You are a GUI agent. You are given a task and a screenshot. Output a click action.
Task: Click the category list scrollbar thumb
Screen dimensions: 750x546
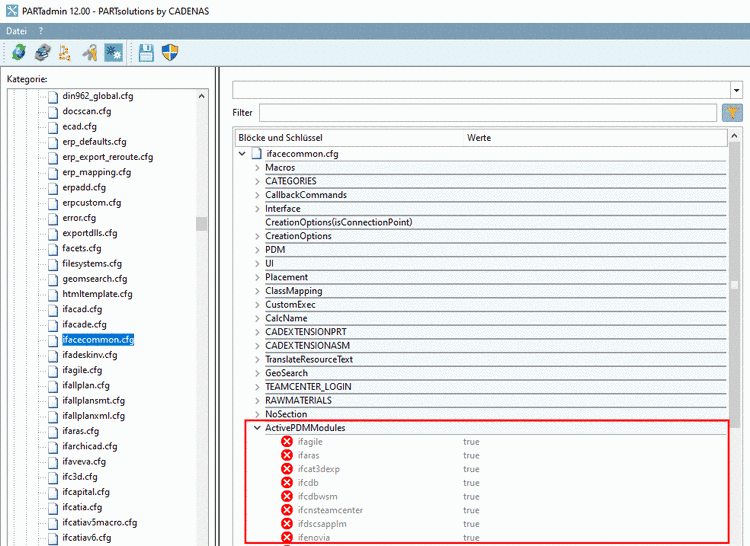[201, 224]
